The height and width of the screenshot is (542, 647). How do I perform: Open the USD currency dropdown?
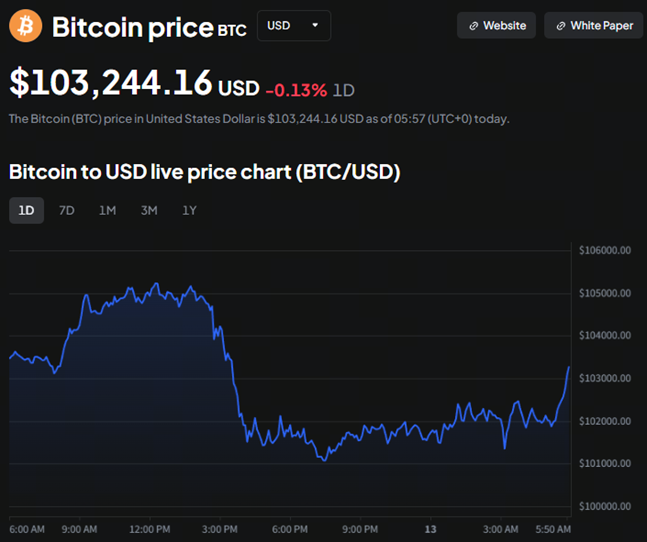[x=293, y=25]
